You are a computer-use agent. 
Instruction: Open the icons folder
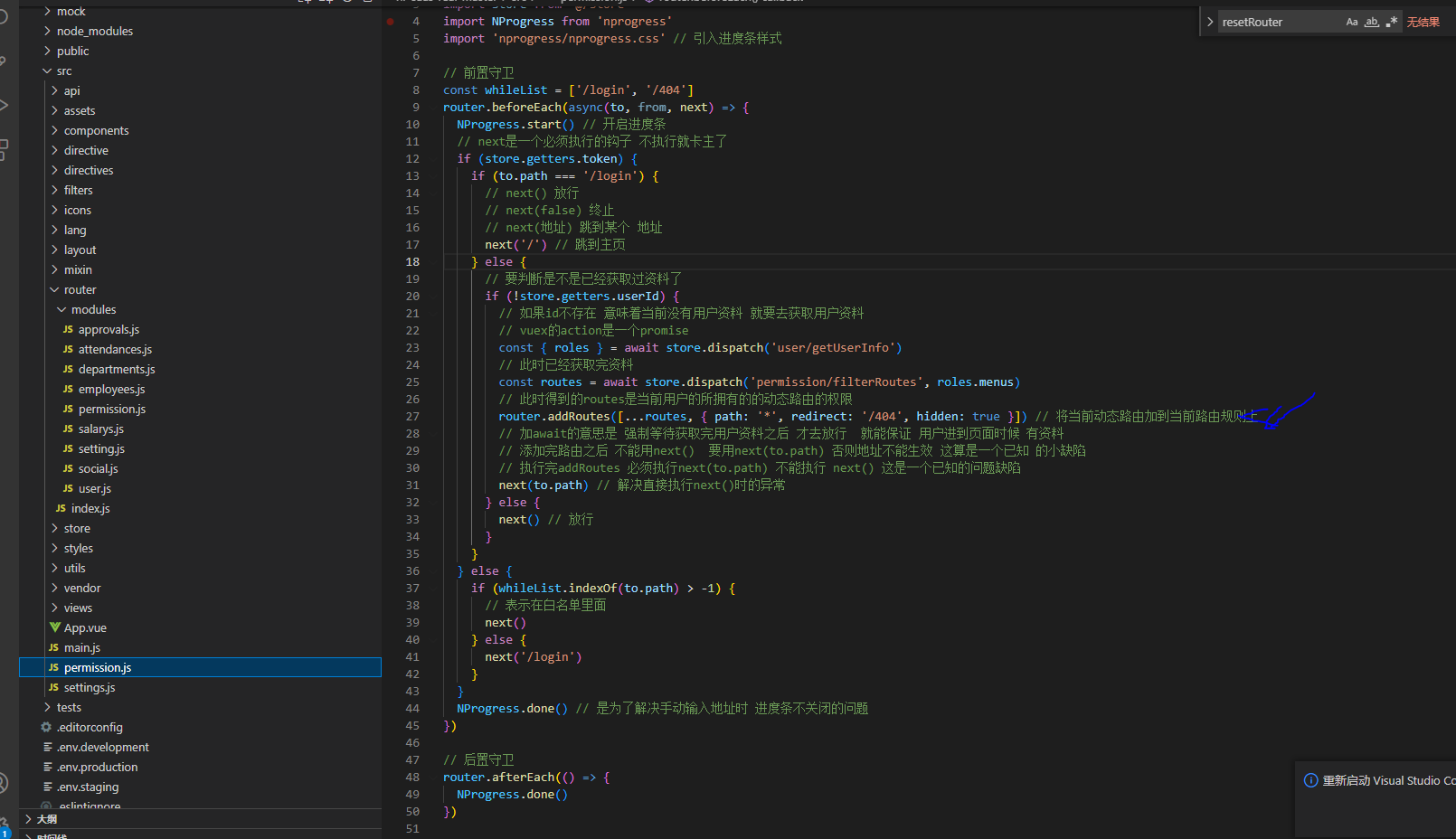[78, 210]
